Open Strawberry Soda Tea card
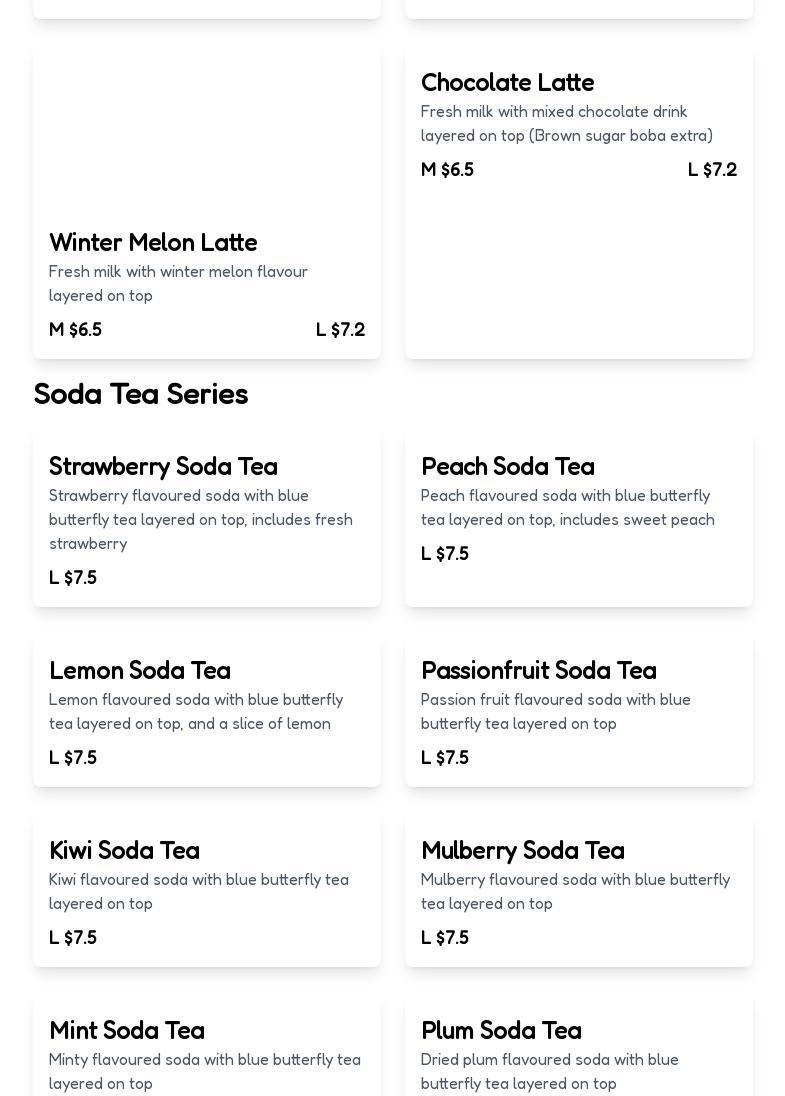 [x=163, y=467]
